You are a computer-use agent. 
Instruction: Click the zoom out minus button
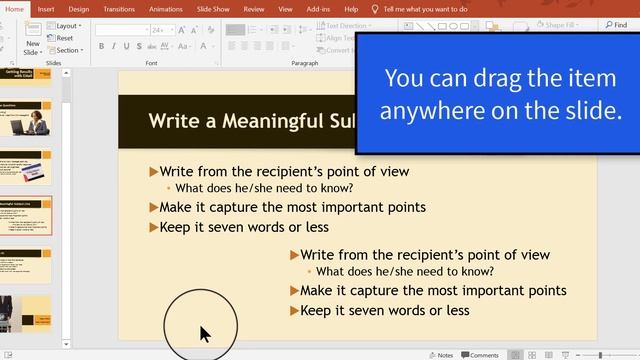coord(578,356)
